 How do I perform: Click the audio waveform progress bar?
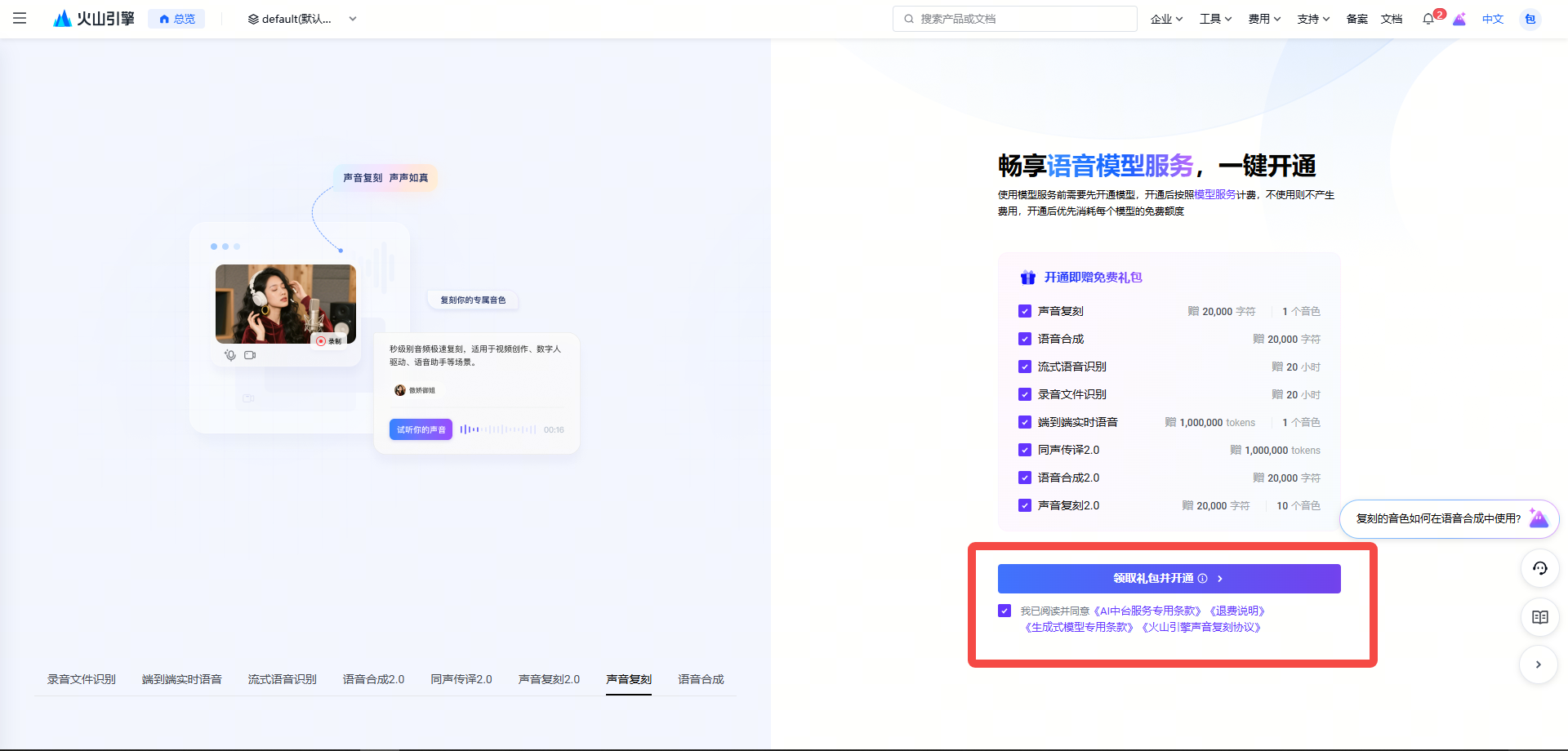pos(498,429)
